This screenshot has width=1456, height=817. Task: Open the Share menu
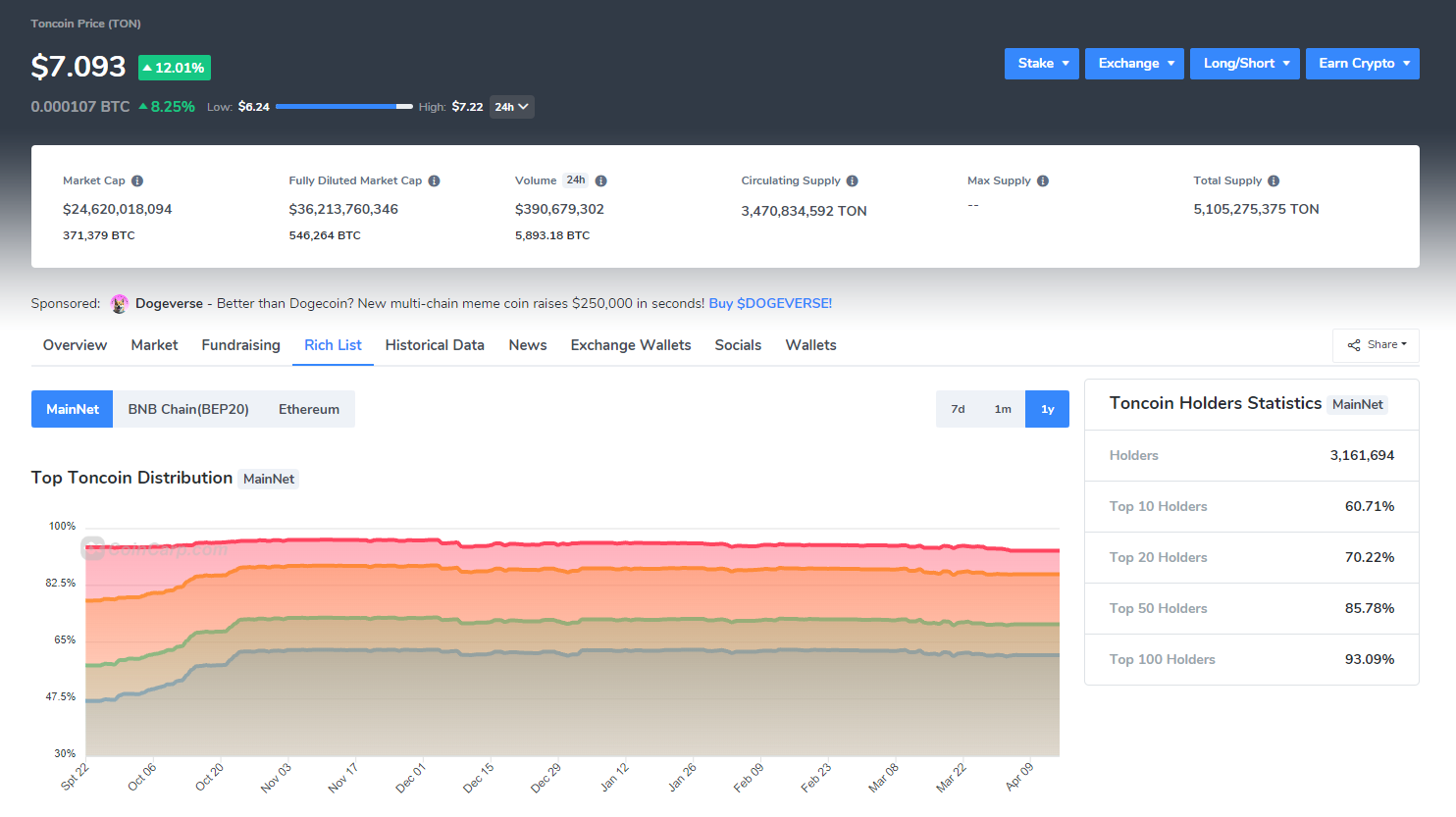(x=1376, y=345)
